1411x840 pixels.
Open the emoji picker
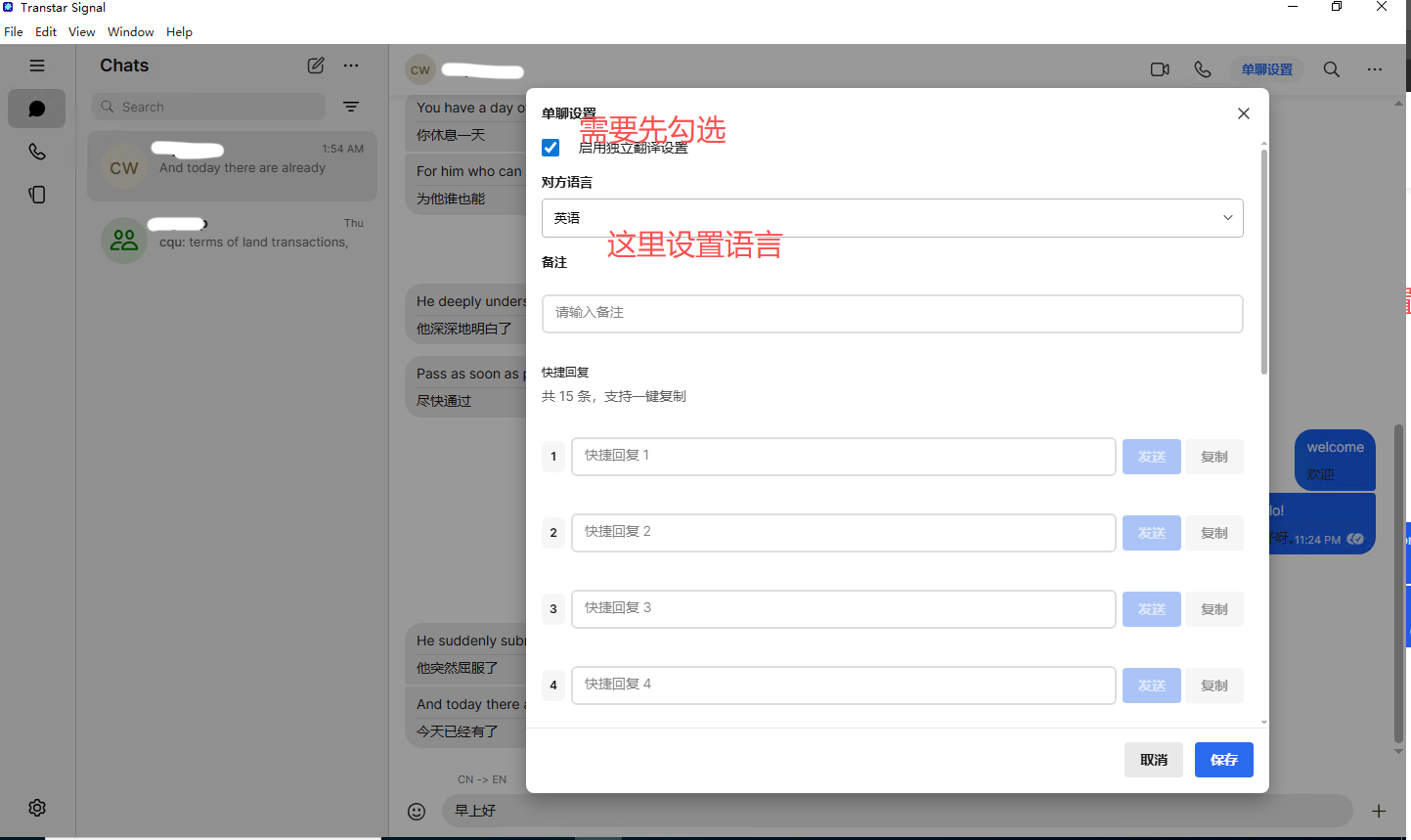(x=417, y=811)
